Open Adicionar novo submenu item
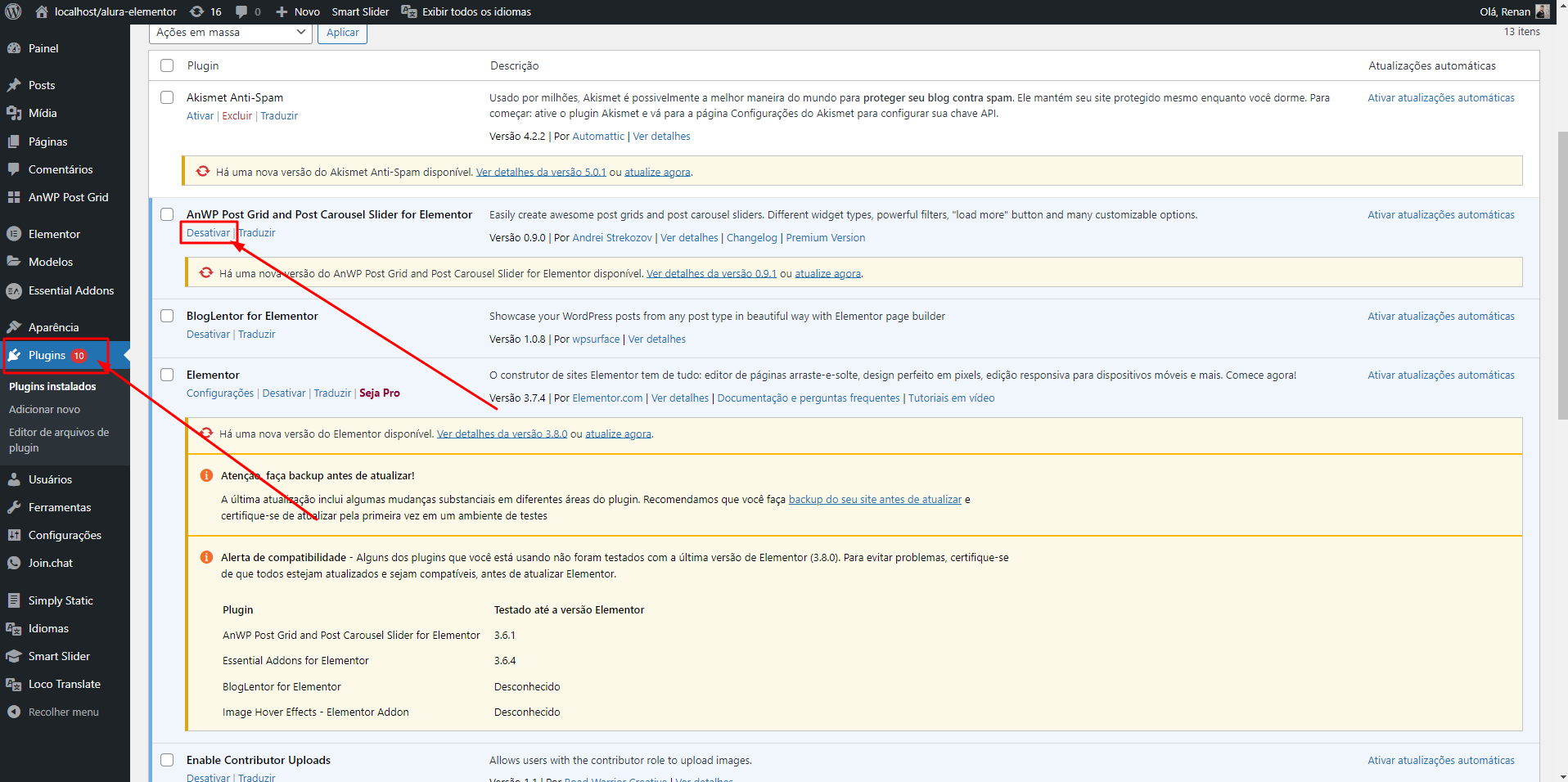The image size is (1568, 782). tap(44, 409)
